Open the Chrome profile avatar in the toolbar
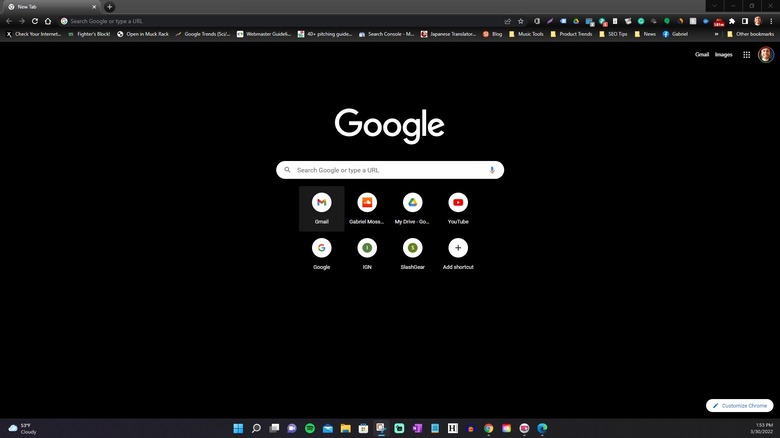The width and height of the screenshot is (780, 438). [758, 21]
